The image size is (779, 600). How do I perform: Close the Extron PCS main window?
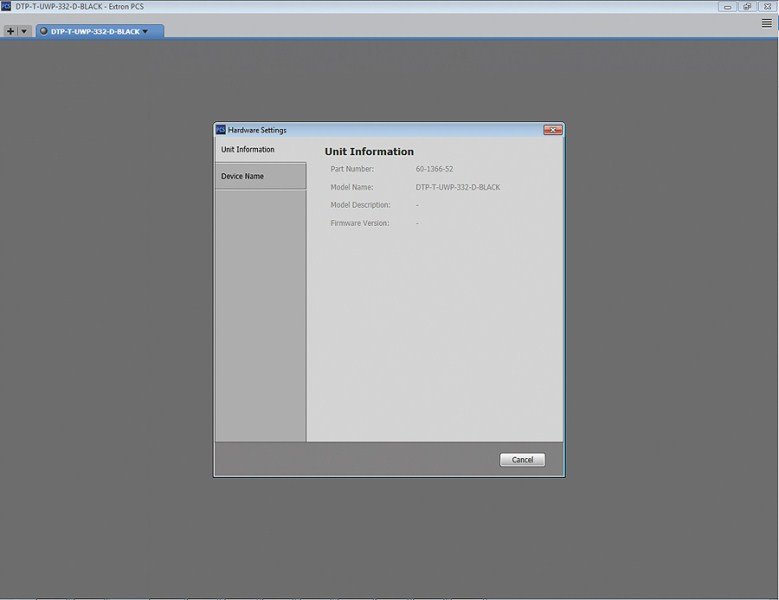[x=767, y=6]
